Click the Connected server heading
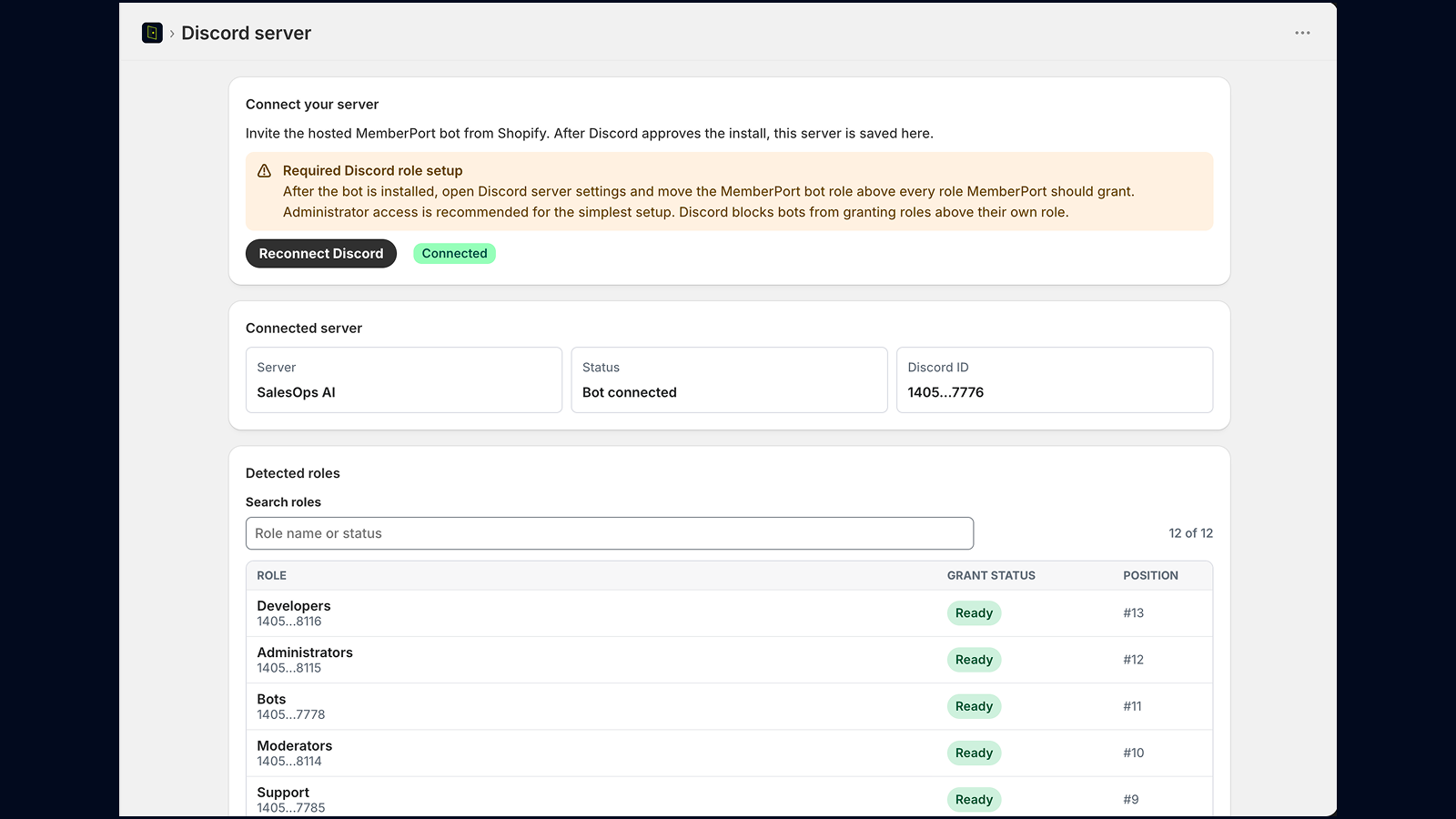The image size is (1456, 819). 304,329
